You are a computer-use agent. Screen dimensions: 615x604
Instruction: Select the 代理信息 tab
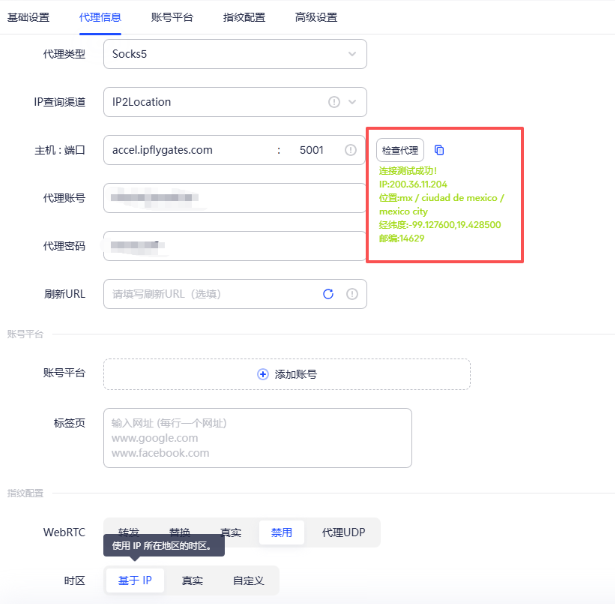click(100, 18)
